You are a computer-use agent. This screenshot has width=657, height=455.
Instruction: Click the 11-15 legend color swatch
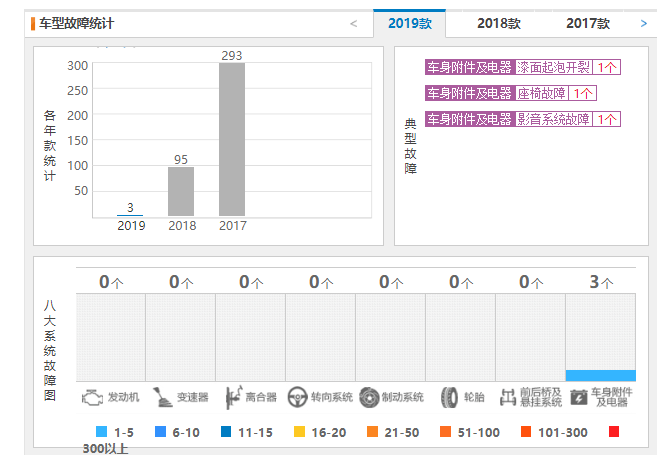(226, 432)
